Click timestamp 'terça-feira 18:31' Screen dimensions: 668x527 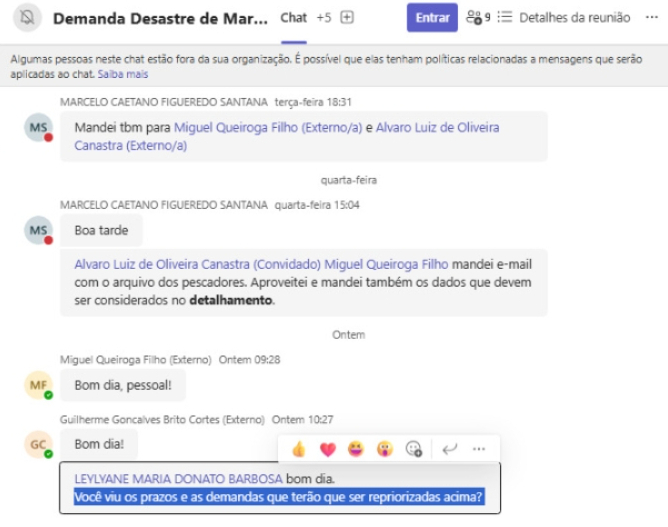tap(313, 102)
